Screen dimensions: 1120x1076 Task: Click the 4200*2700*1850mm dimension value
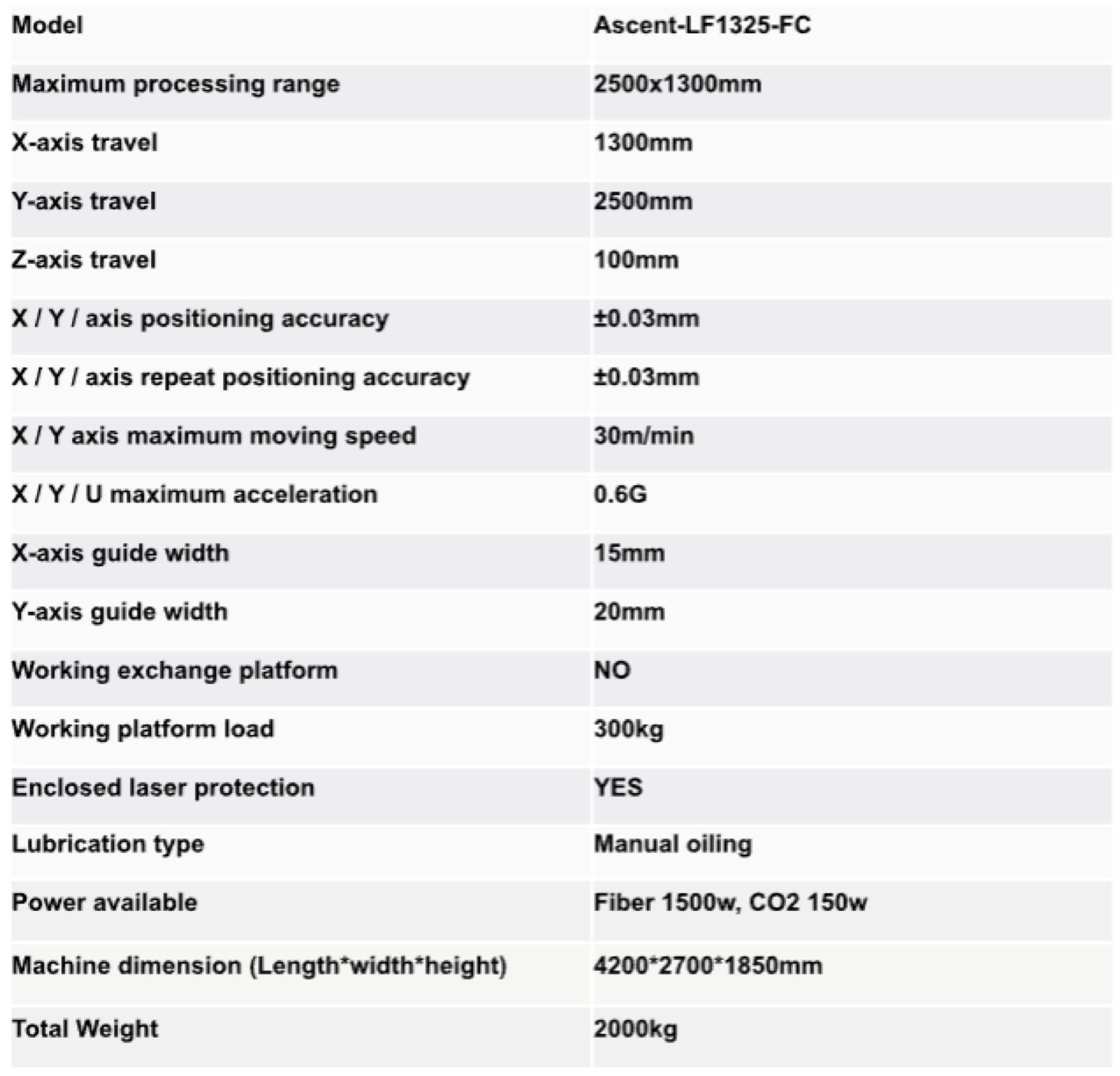[x=708, y=966]
